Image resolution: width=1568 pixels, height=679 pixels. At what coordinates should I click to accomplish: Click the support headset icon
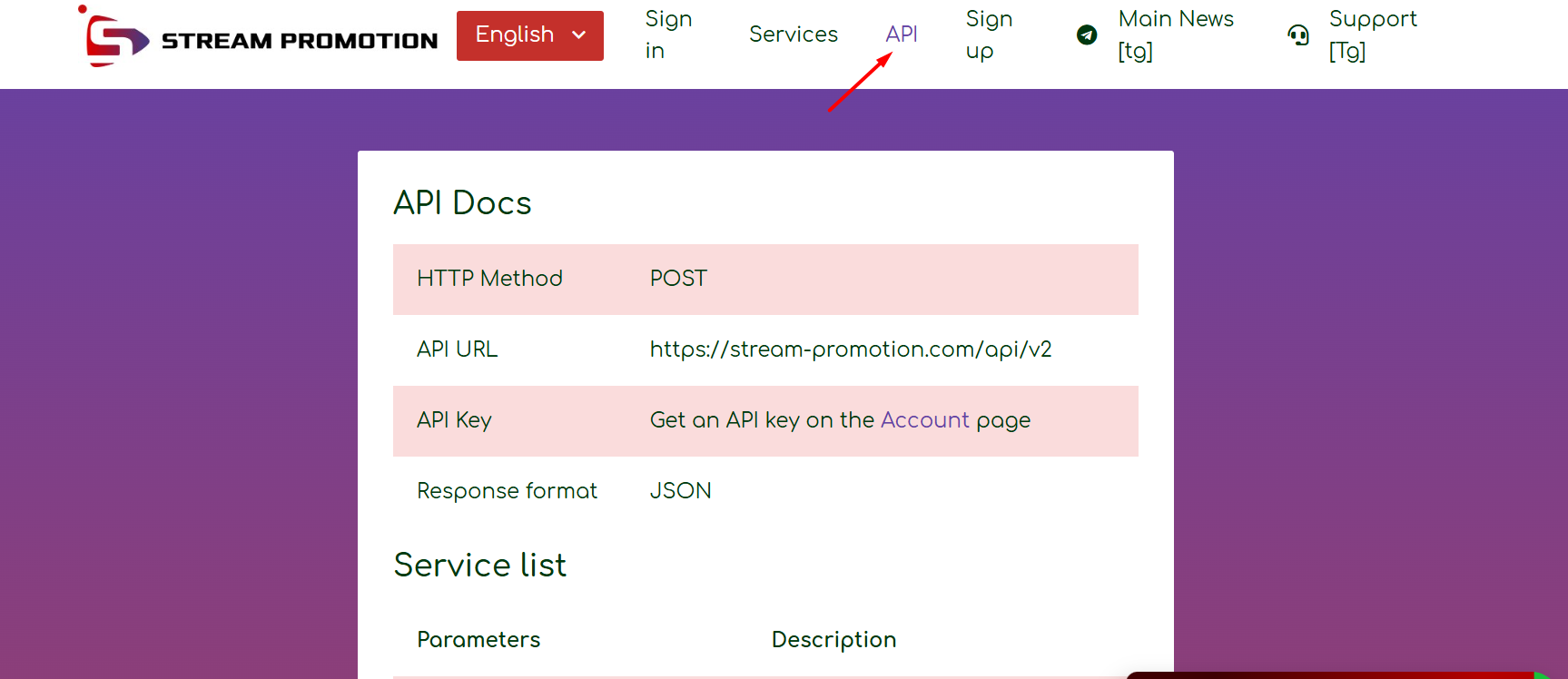1298,35
